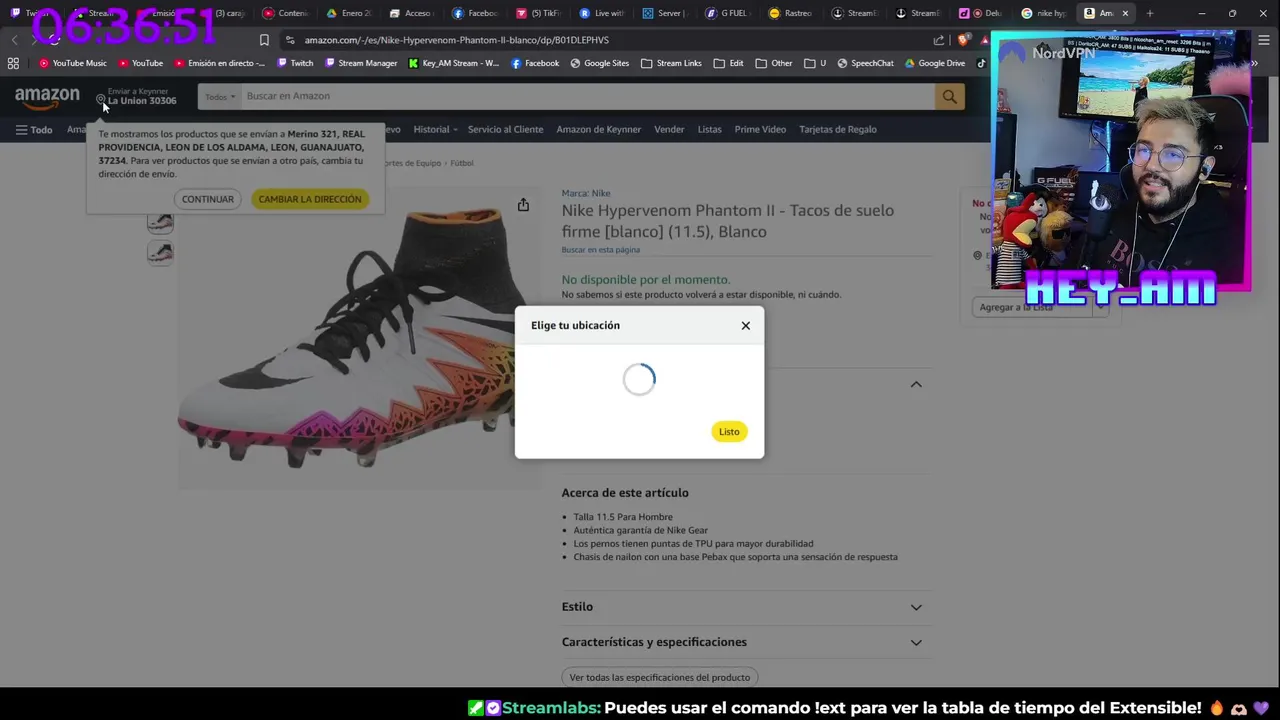Click Ver todas las especificaciones del producto
This screenshot has width=1280, height=720.
660,677
